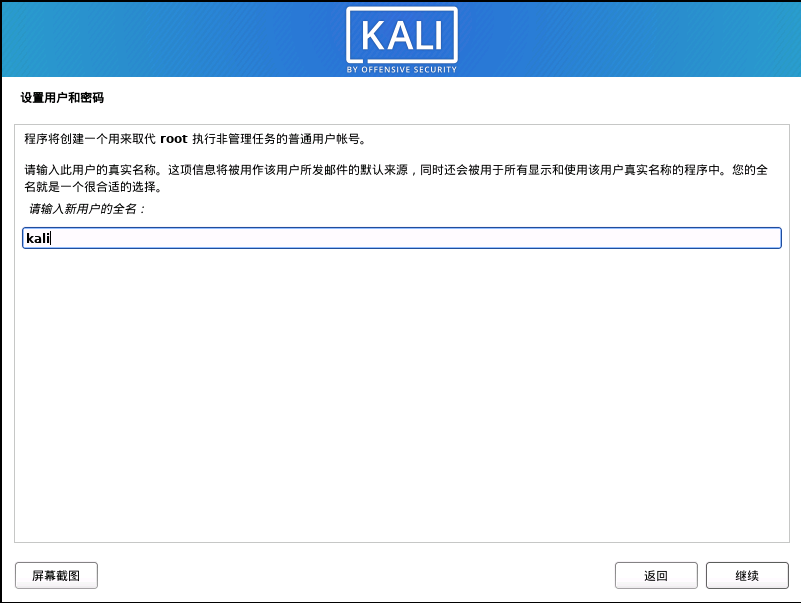The width and height of the screenshot is (801, 603).
Task: Click the blue banner right of the logo
Action: (628, 40)
